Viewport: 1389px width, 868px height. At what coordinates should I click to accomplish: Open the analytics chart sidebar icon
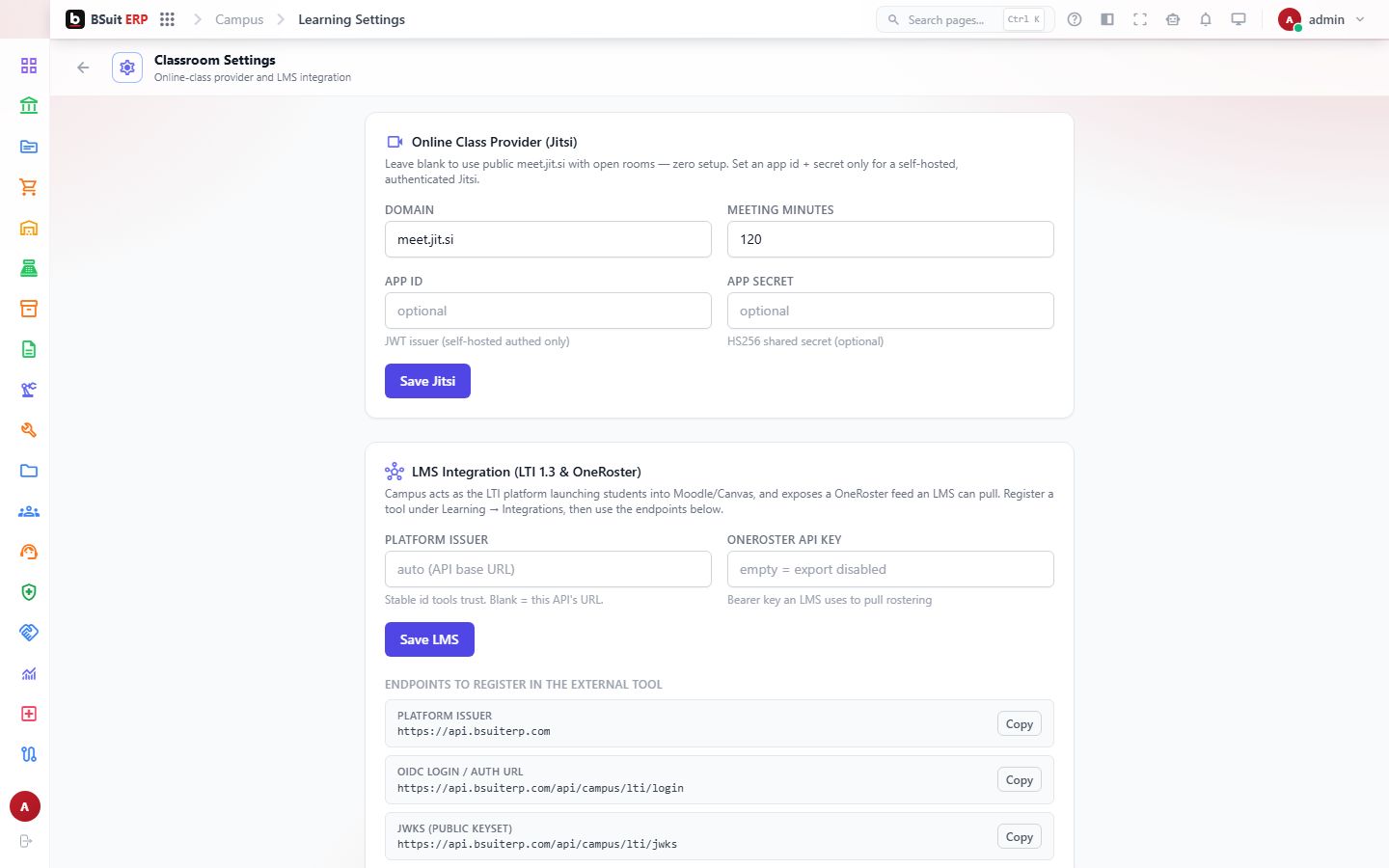[x=29, y=673]
